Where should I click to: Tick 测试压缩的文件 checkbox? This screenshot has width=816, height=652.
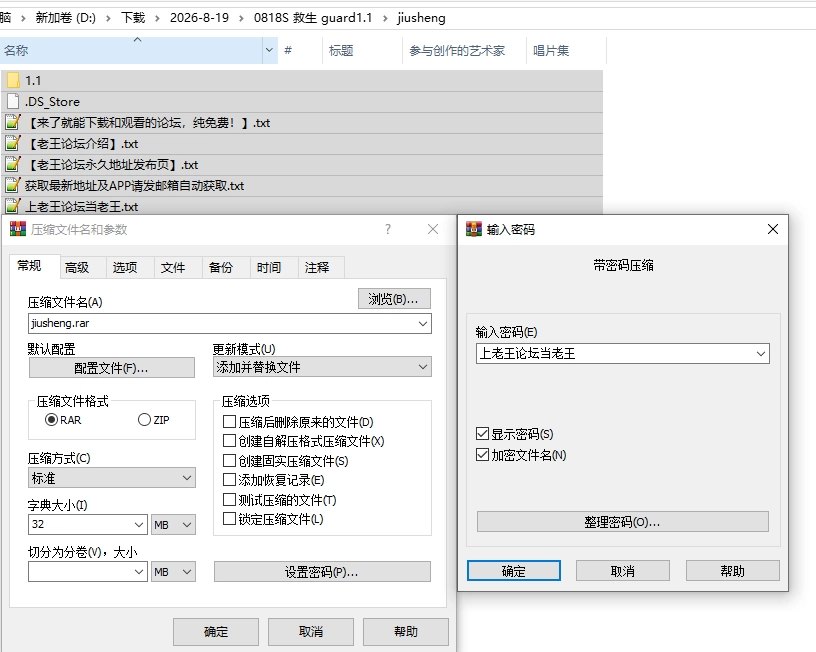point(229,500)
